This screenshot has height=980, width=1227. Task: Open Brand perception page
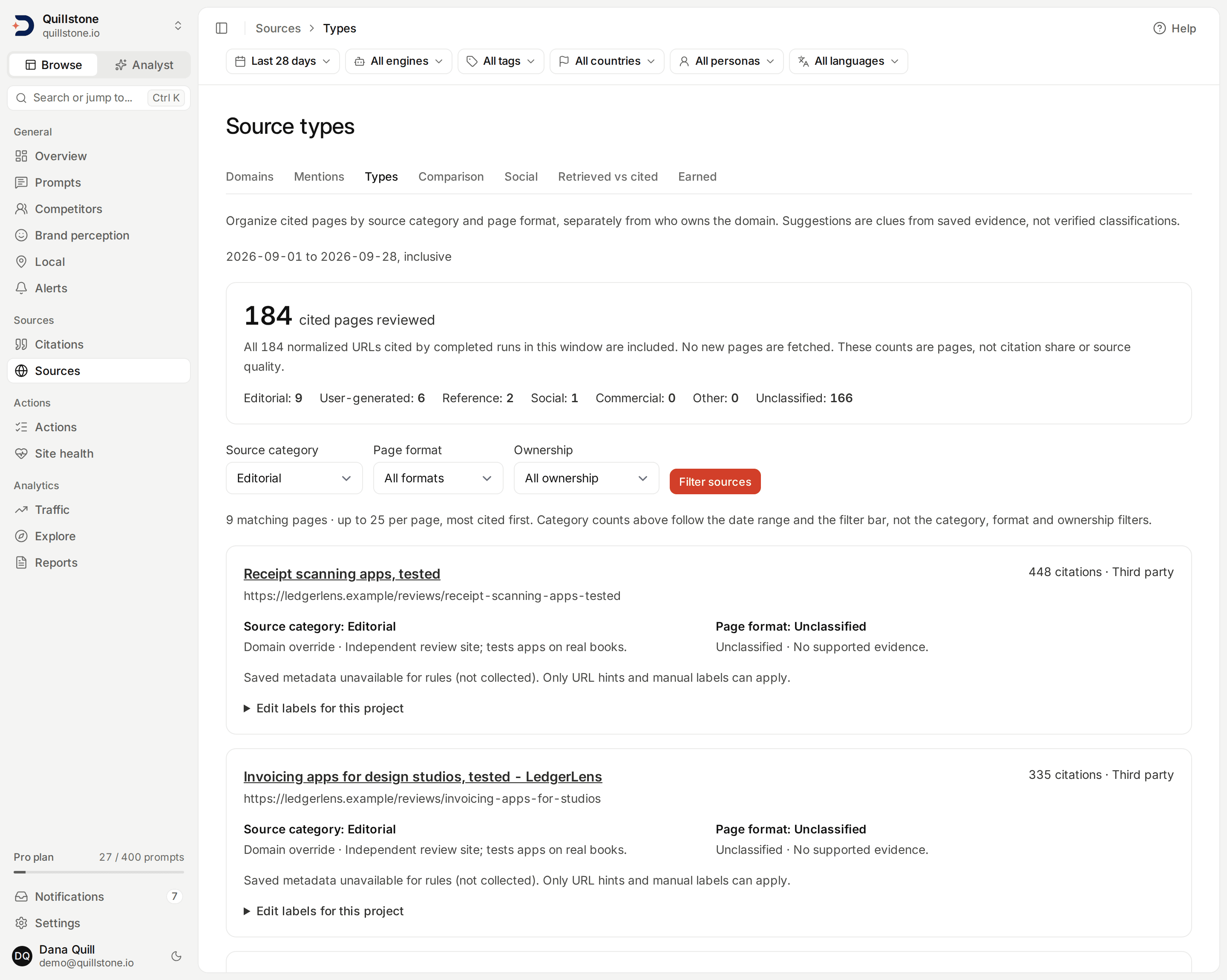99,235
